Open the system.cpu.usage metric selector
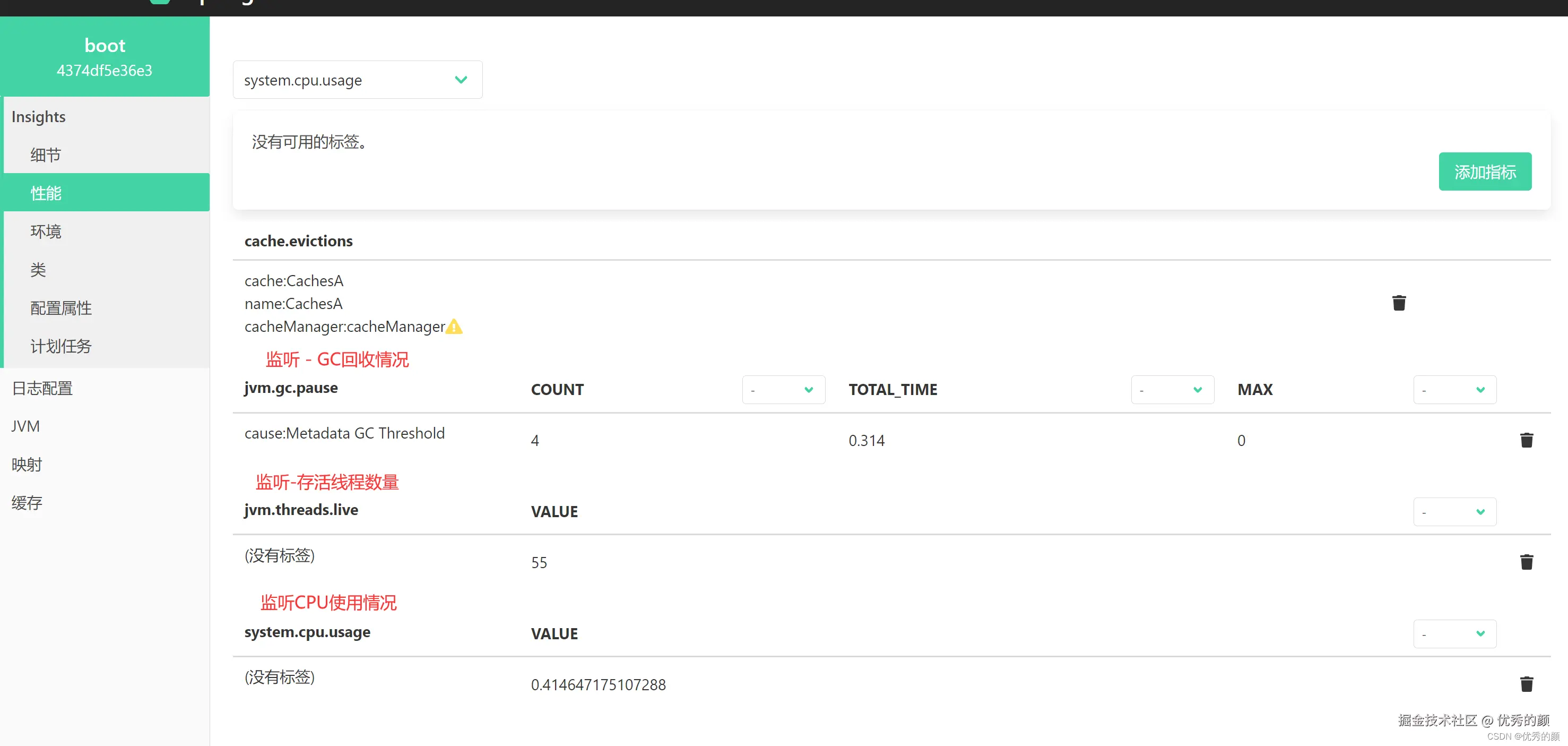The height and width of the screenshot is (746, 1568). pyautogui.click(x=357, y=80)
